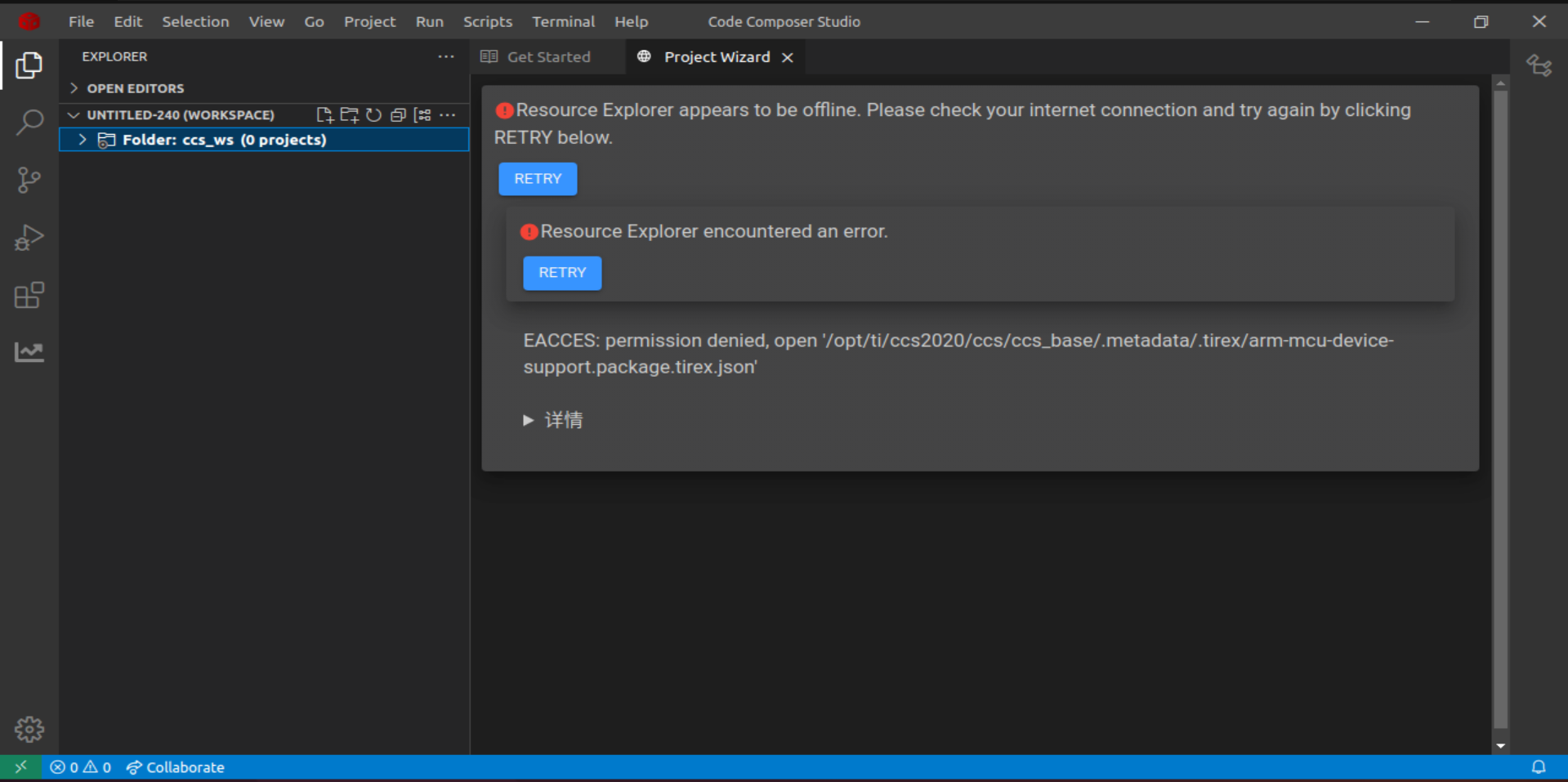Image resolution: width=1568 pixels, height=782 pixels.
Task: Open the File menu
Action: click(x=81, y=21)
